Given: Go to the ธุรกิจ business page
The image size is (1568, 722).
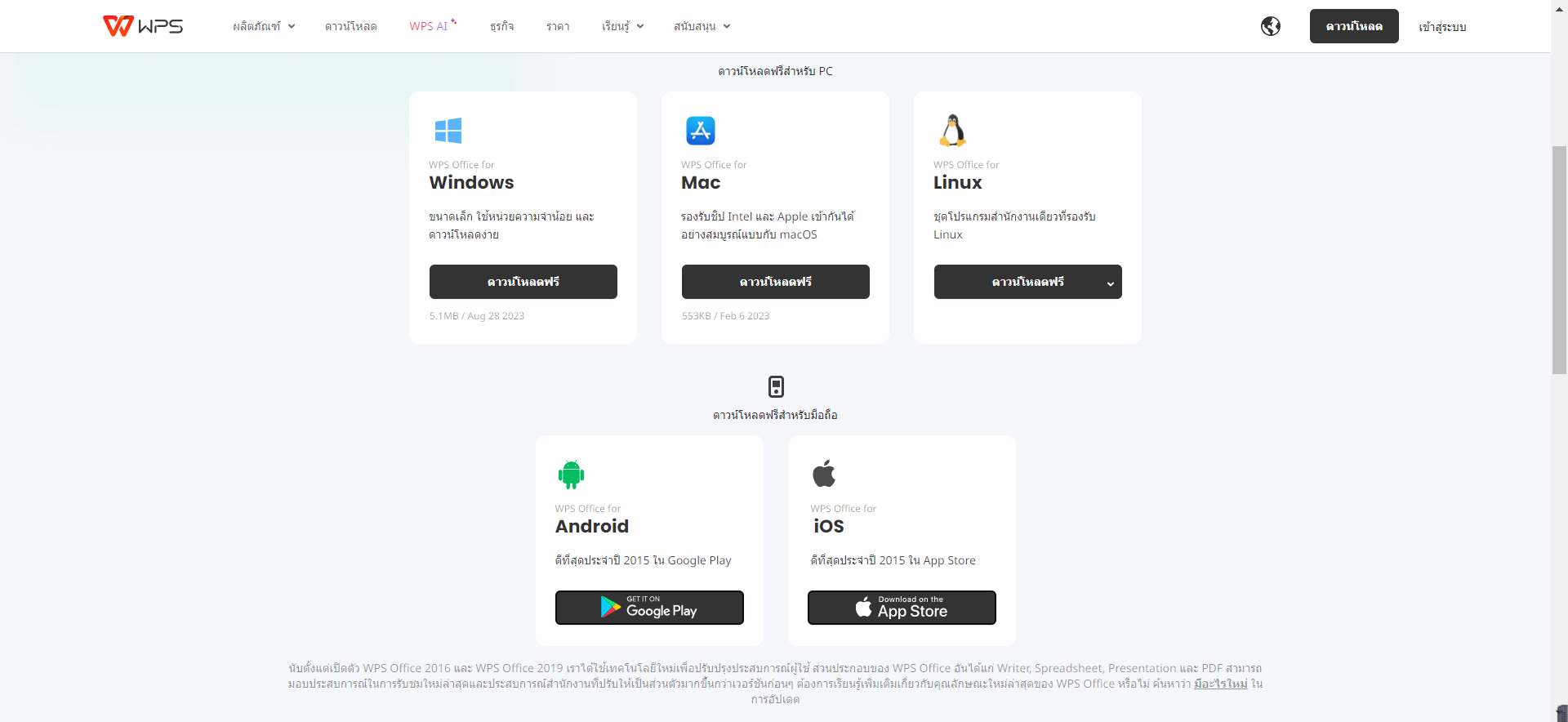Looking at the screenshot, I should coord(501,26).
